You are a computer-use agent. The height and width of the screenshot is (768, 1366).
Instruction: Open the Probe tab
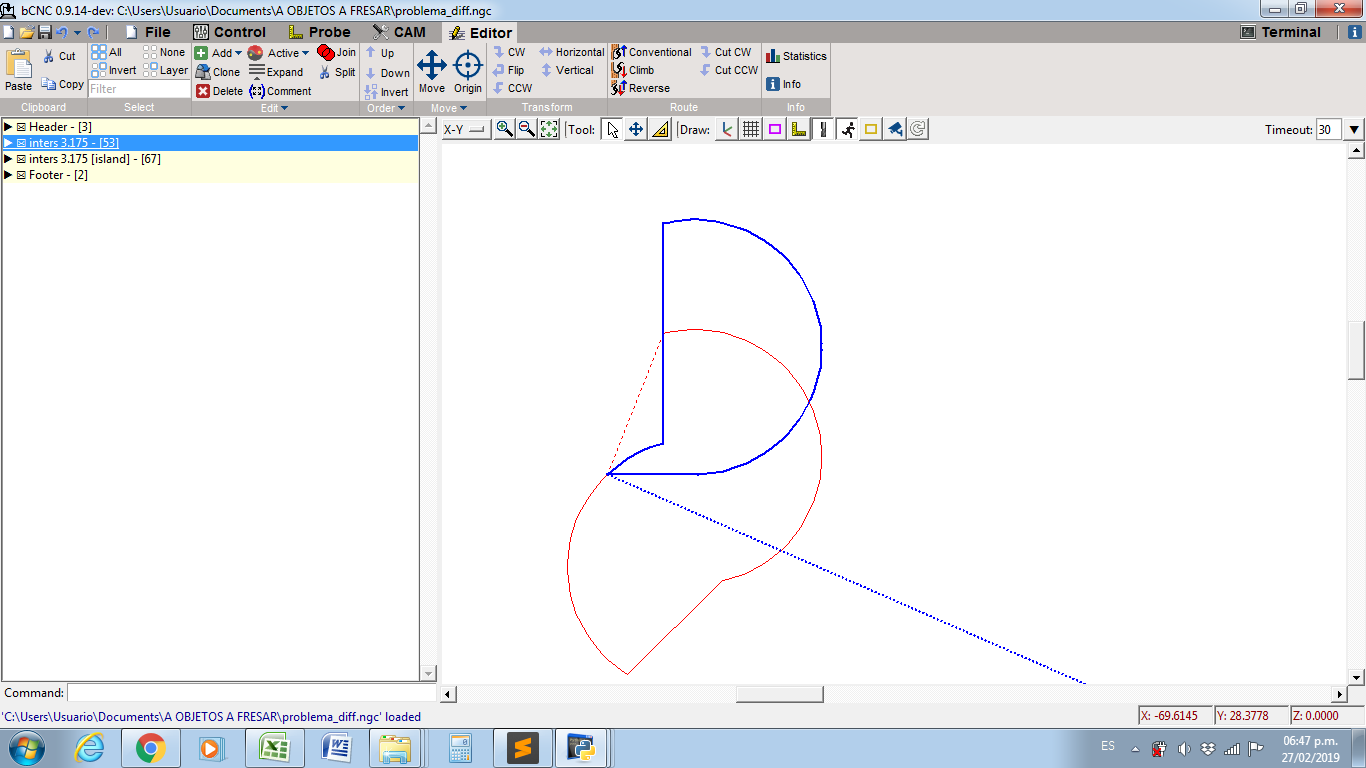pos(328,31)
